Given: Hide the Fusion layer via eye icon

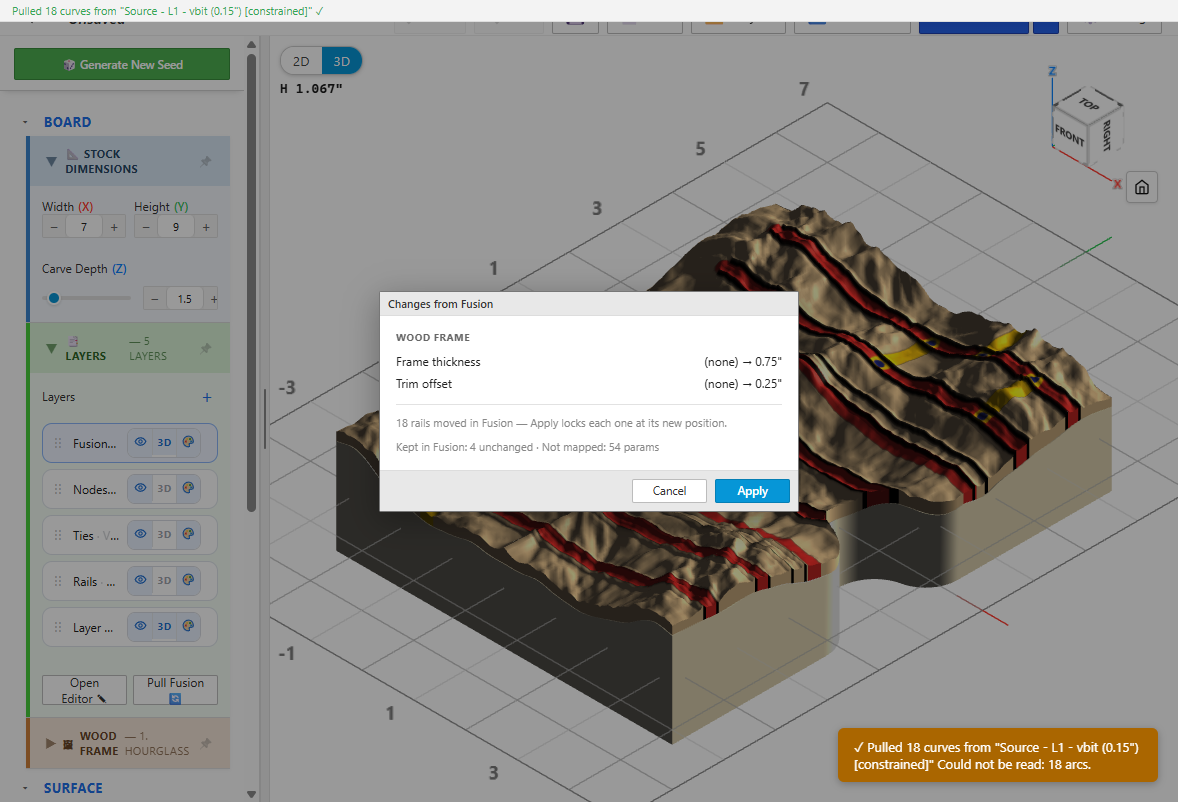Looking at the screenshot, I should (x=140, y=442).
